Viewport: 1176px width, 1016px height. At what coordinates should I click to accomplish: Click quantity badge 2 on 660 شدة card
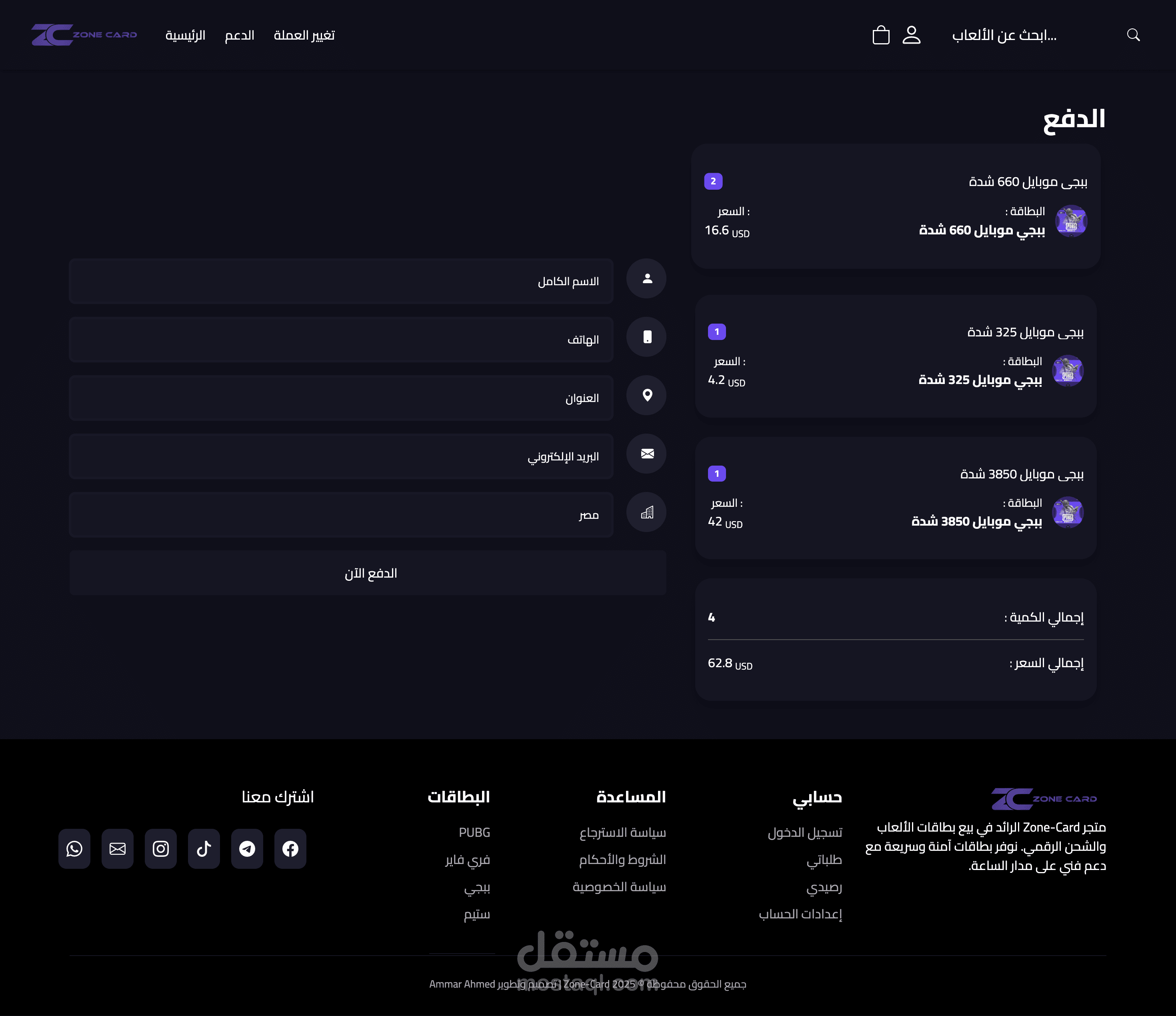pos(713,181)
